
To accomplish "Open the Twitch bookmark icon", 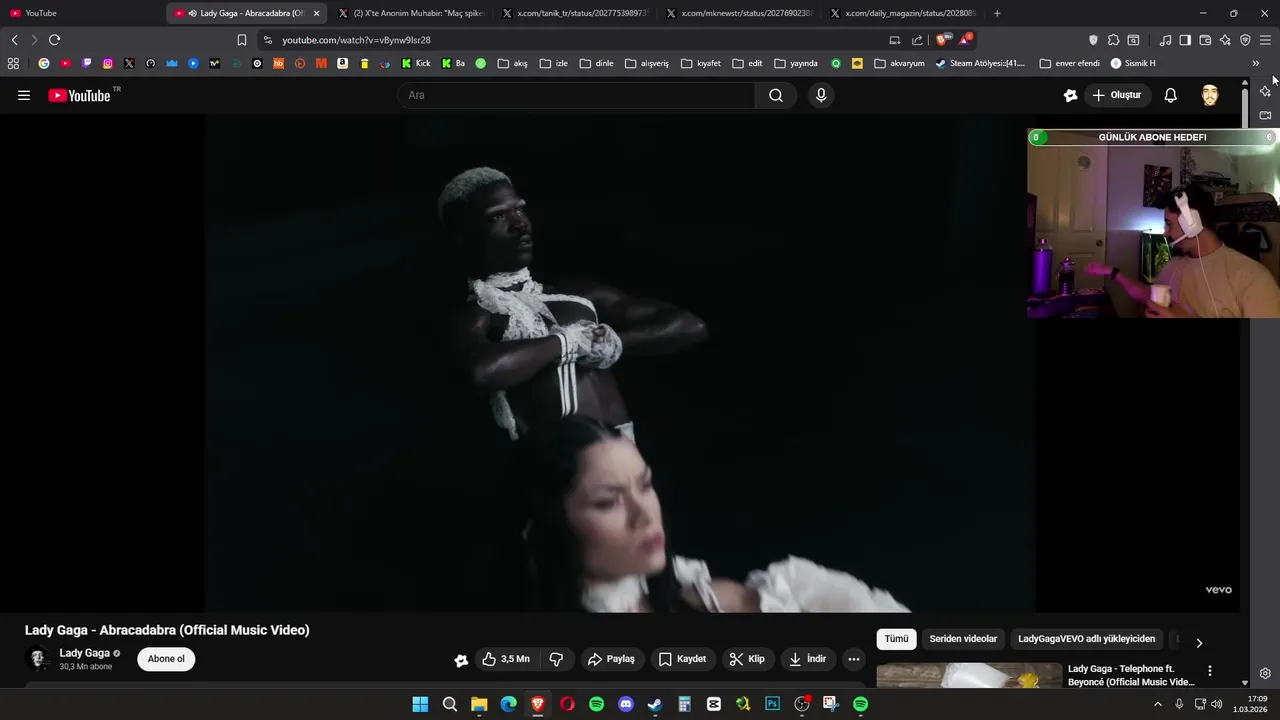I will 86,63.
